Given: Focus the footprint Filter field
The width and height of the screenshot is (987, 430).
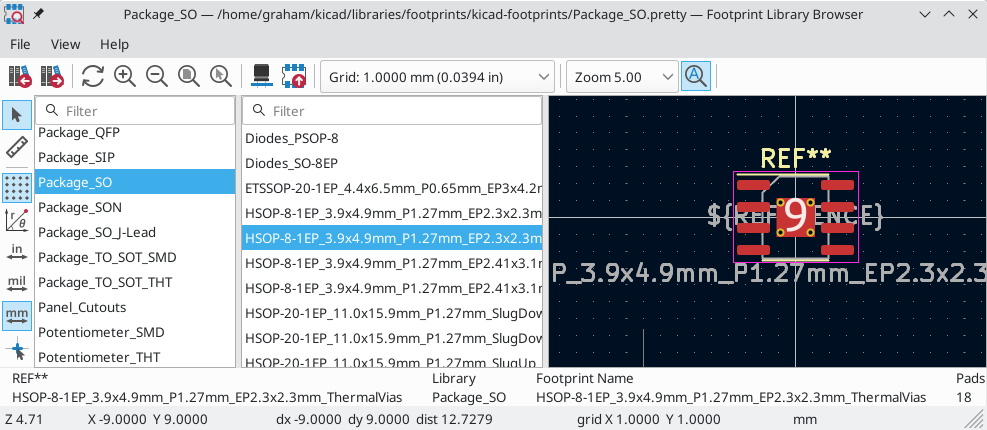Looking at the screenshot, I should point(392,111).
